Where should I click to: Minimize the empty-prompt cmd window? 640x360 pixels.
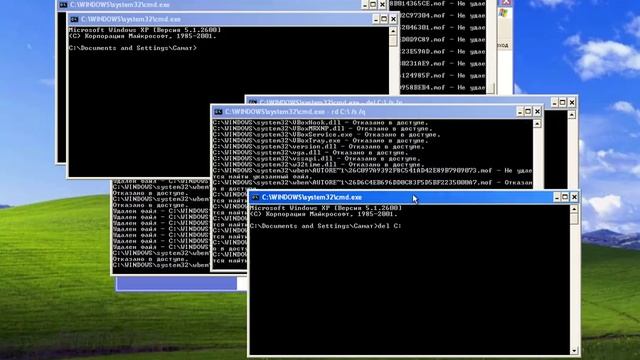tap(376, 19)
